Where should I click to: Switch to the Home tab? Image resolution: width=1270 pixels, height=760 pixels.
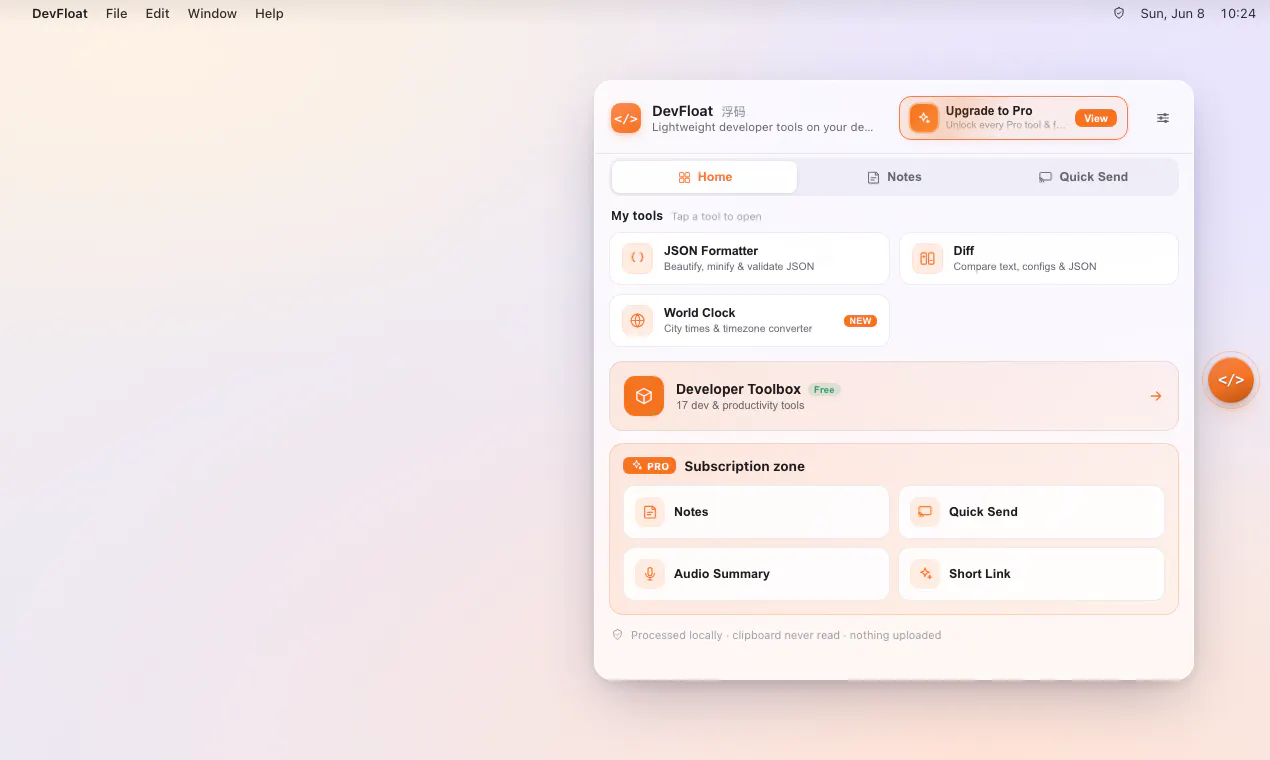(x=705, y=177)
